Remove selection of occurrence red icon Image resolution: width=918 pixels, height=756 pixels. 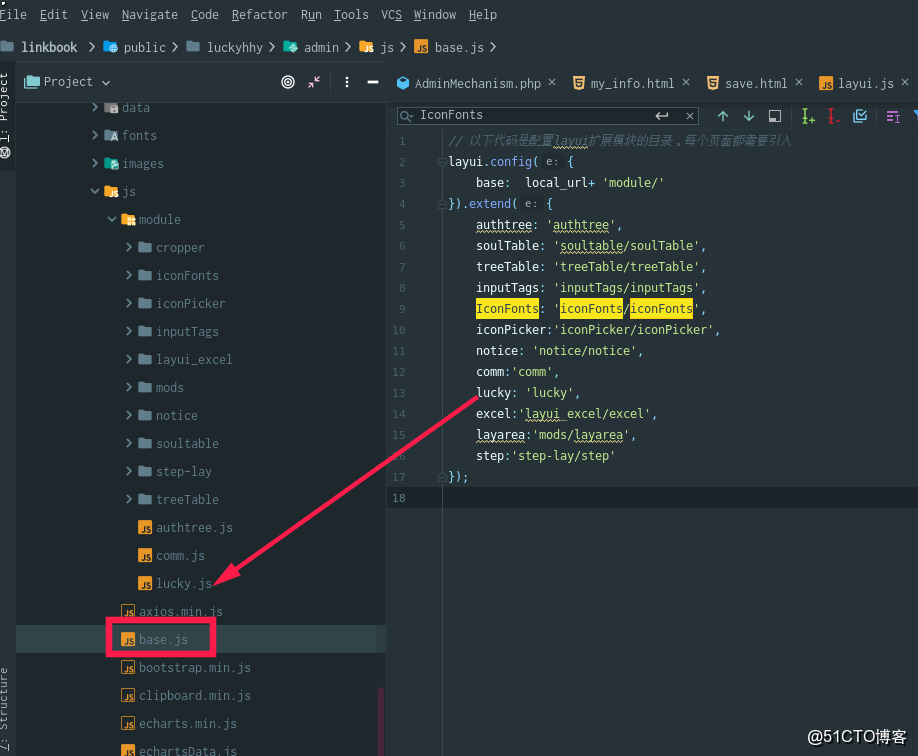834,116
